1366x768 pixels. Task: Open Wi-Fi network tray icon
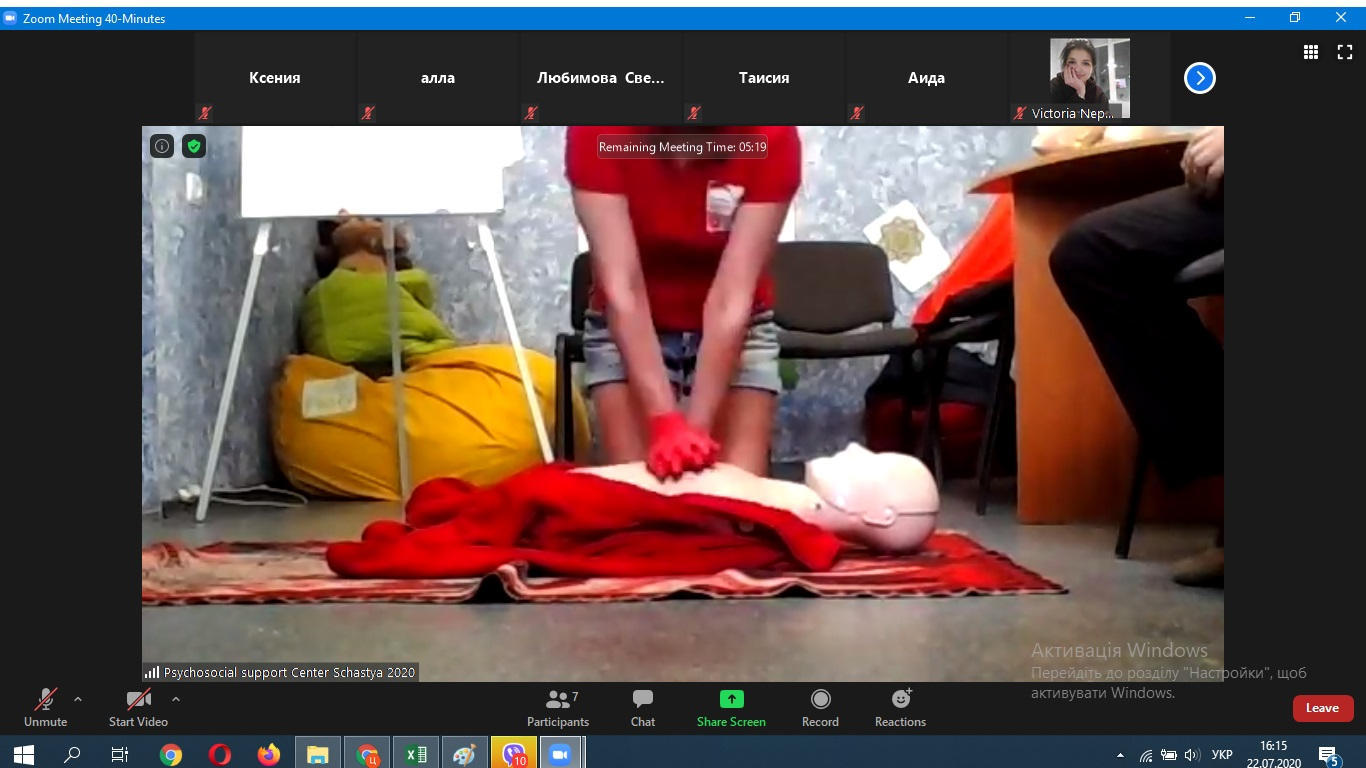[x=1146, y=755]
